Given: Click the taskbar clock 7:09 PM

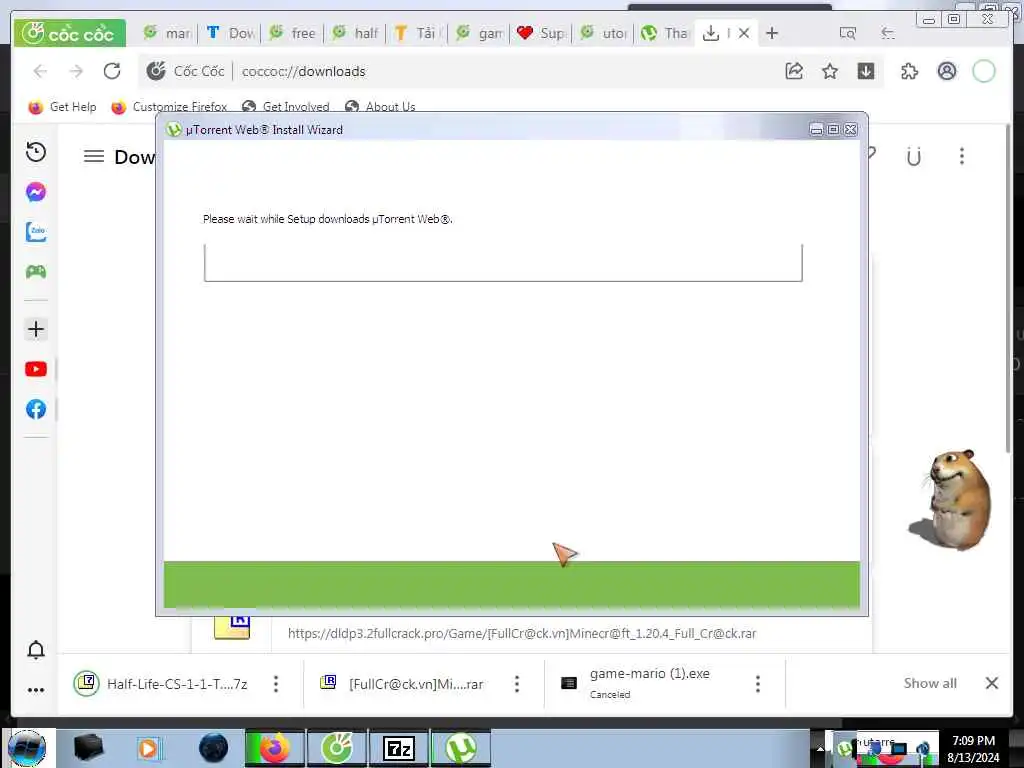Looking at the screenshot, I should [x=973, y=741].
